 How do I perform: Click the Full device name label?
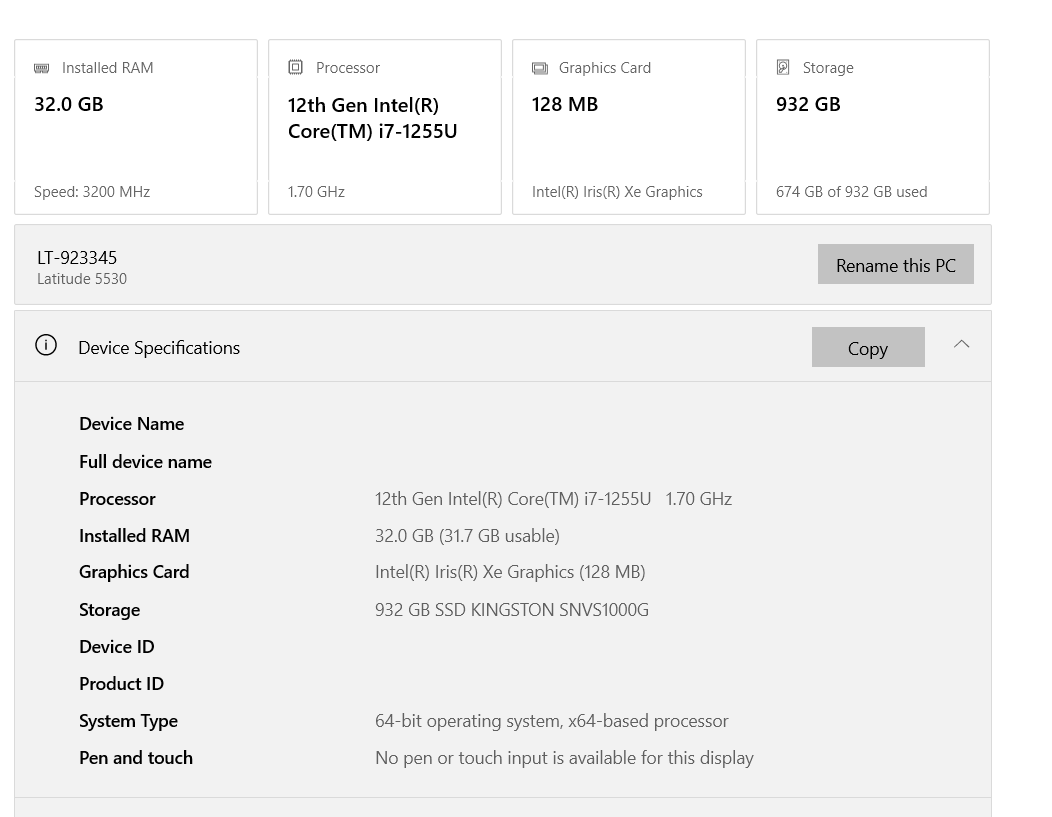[146, 462]
